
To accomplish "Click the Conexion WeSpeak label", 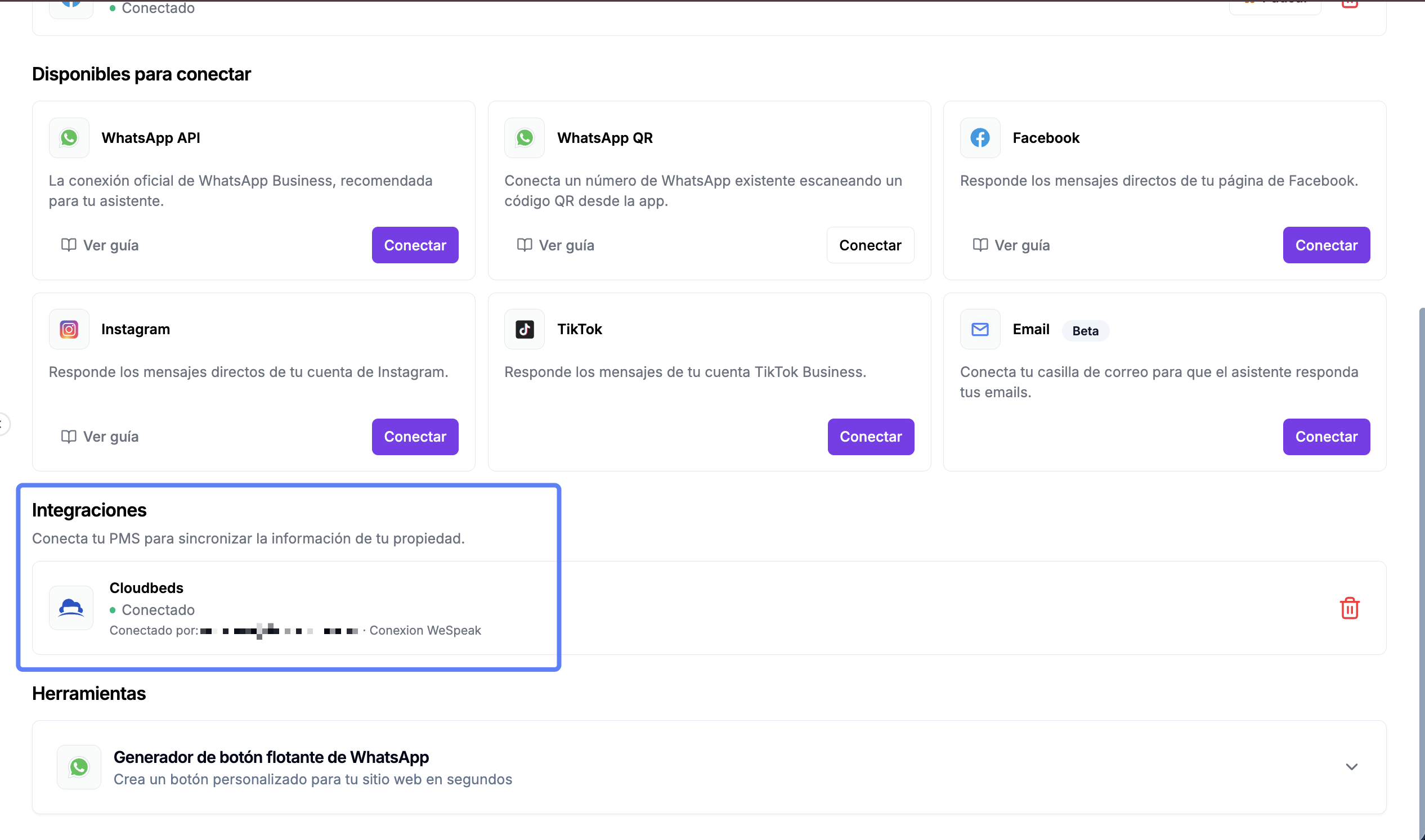I will click(x=425, y=630).
